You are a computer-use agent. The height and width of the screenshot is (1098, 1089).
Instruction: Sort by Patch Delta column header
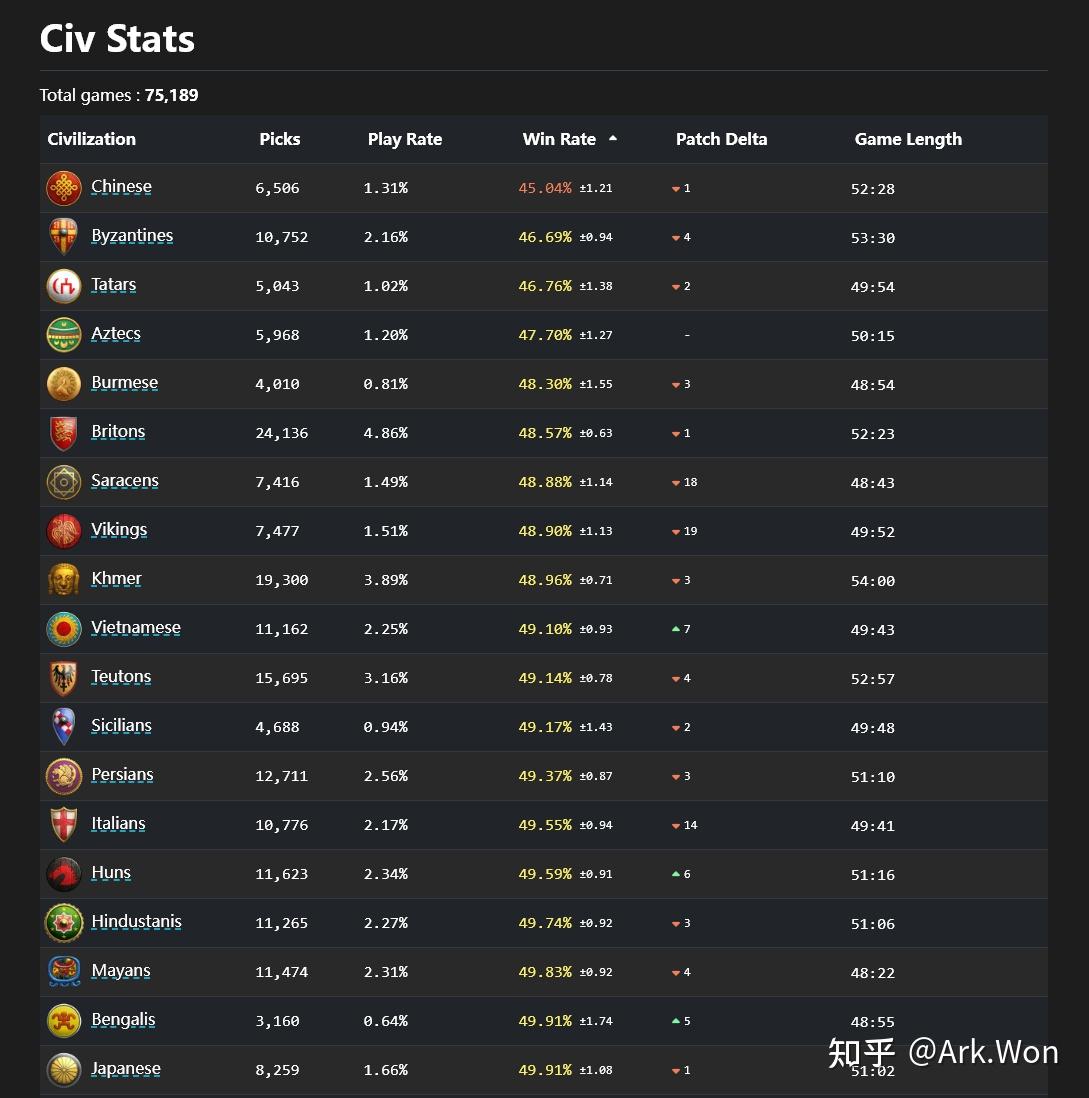tap(721, 139)
